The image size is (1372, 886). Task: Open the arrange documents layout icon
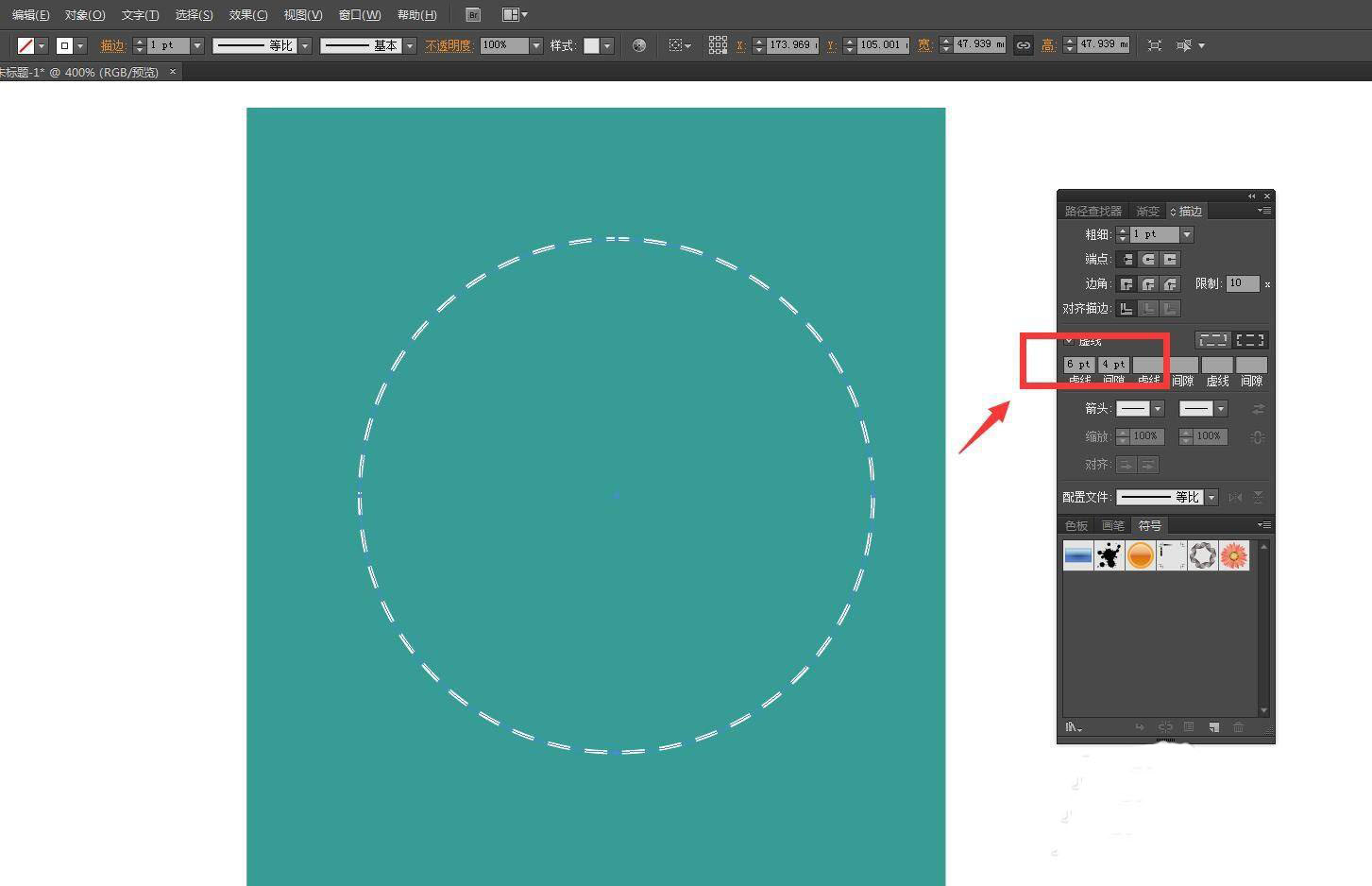[x=515, y=14]
